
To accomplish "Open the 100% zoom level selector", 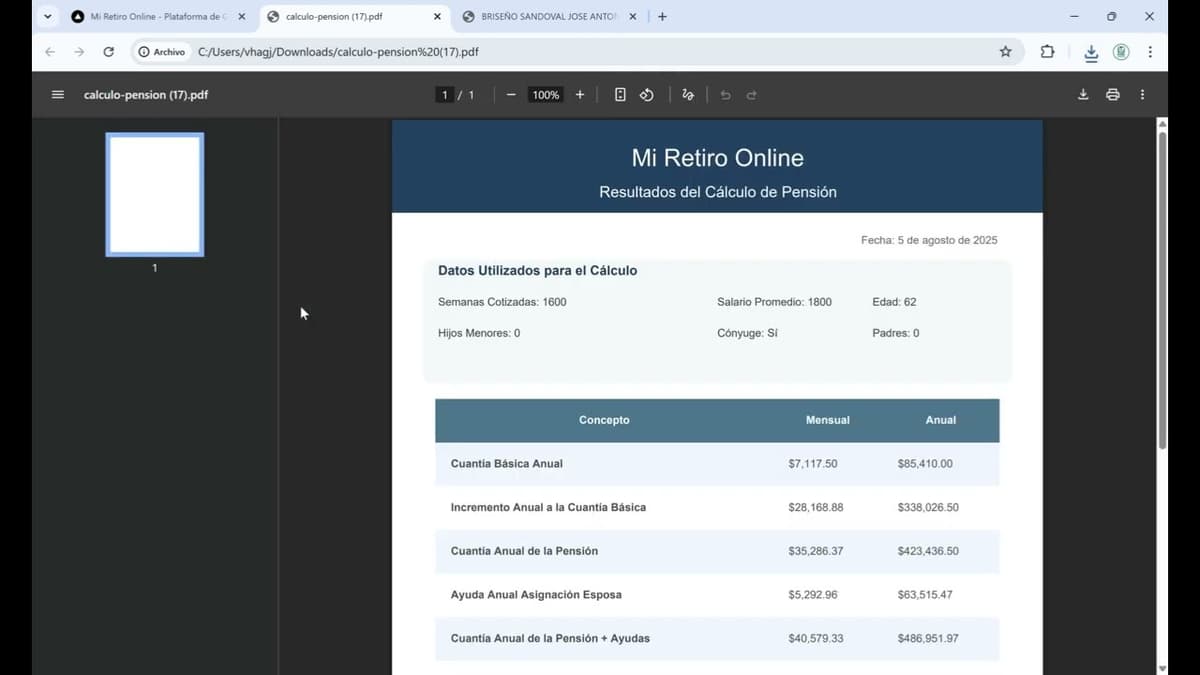I will pyautogui.click(x=545, y=94).
